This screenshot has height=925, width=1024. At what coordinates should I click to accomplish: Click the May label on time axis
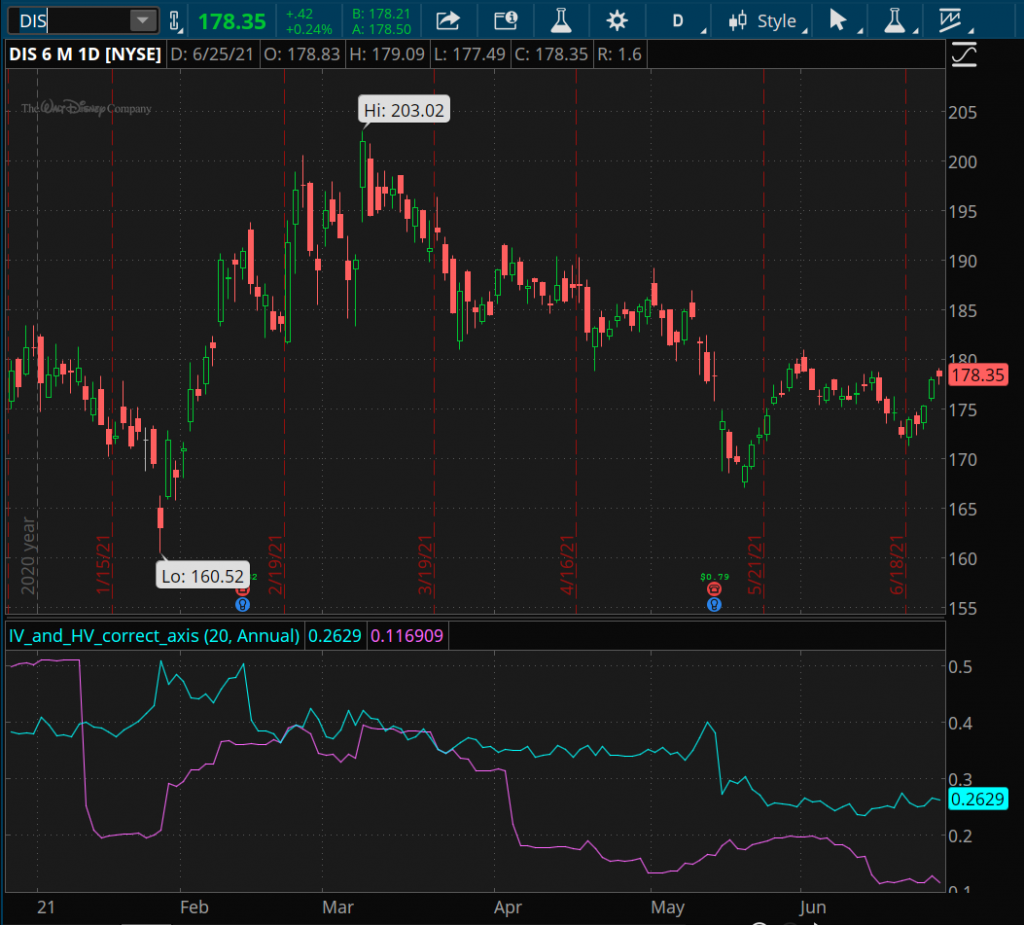[667, 907]
